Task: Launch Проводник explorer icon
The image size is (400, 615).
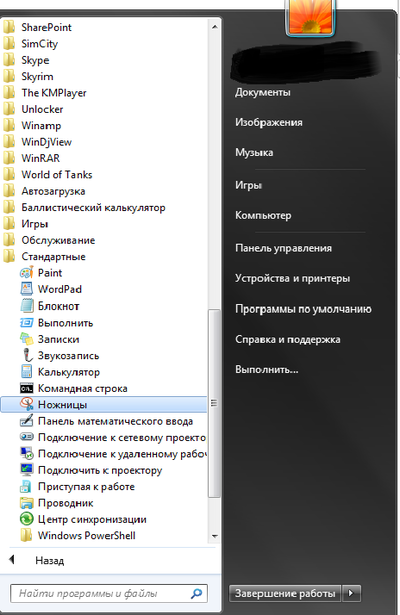Action: point(27,503)
